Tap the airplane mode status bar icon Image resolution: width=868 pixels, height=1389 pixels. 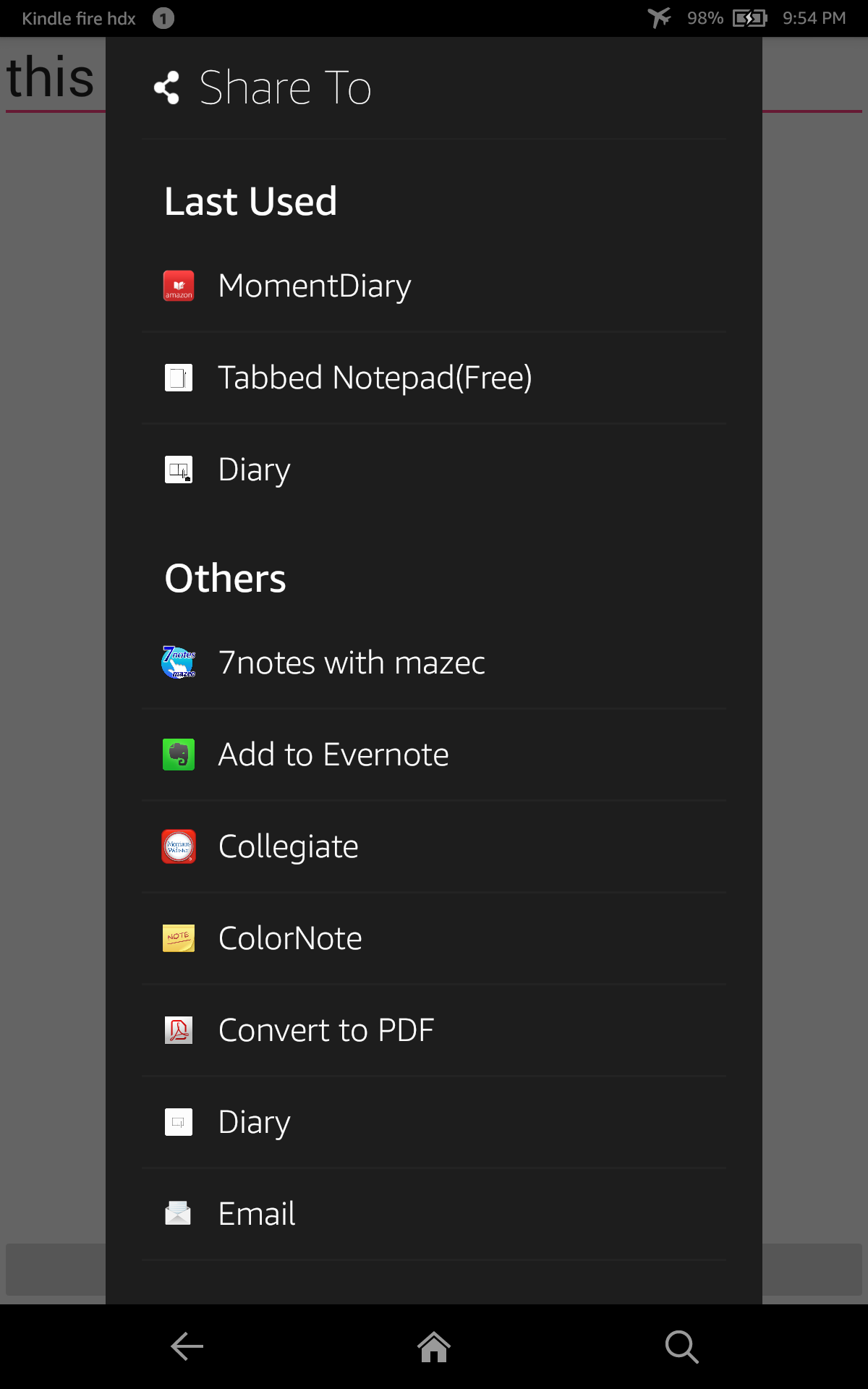pos(662,18)
